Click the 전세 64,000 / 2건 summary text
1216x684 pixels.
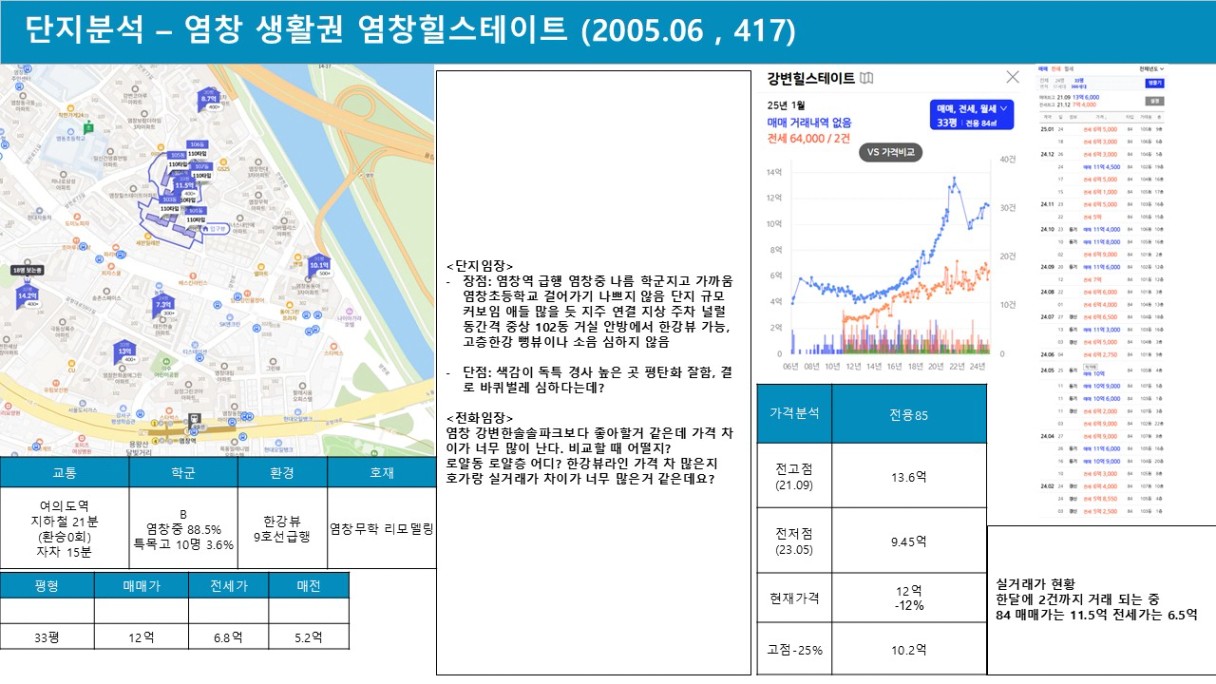[808, 139]
